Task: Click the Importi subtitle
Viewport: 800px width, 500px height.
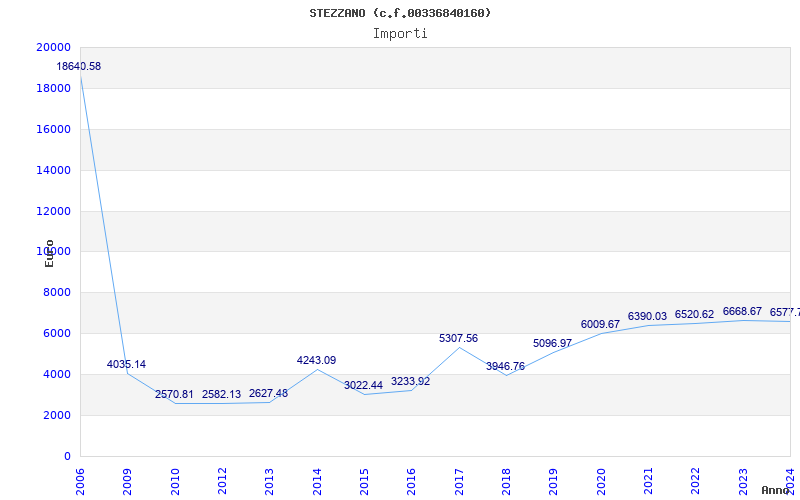Action: click(400, 34)
